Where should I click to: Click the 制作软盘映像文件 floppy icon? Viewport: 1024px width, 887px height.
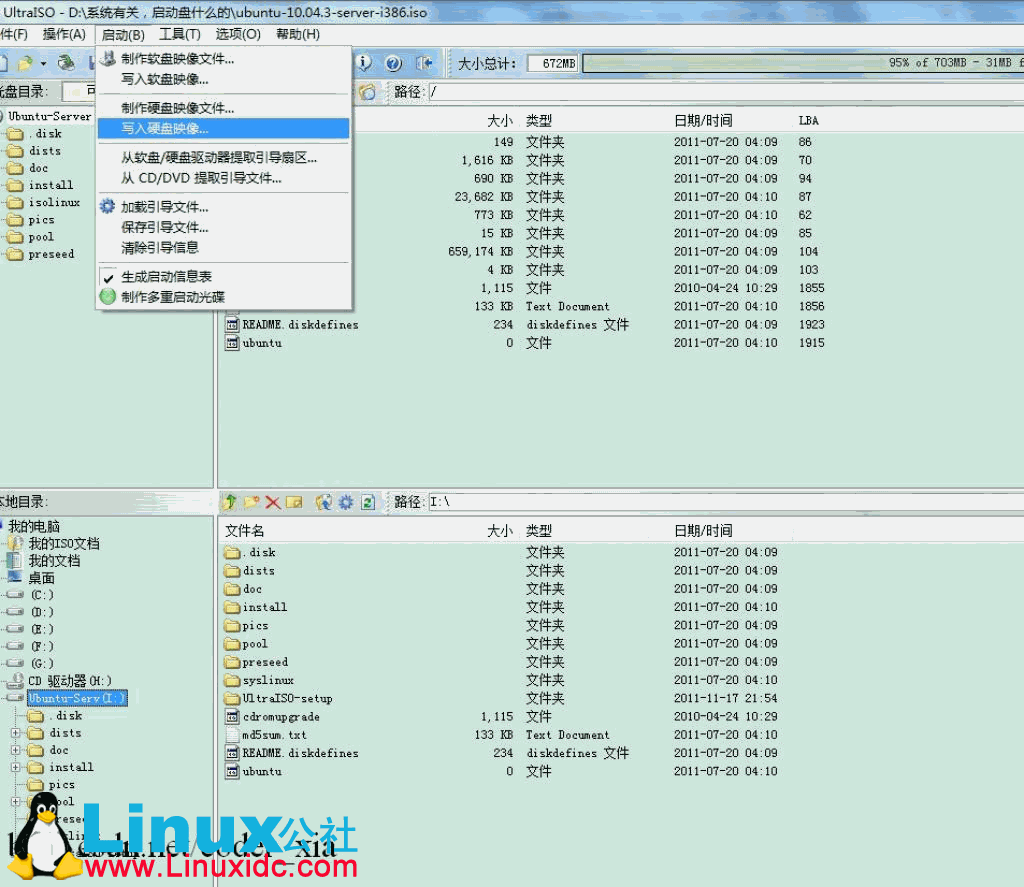108,58
